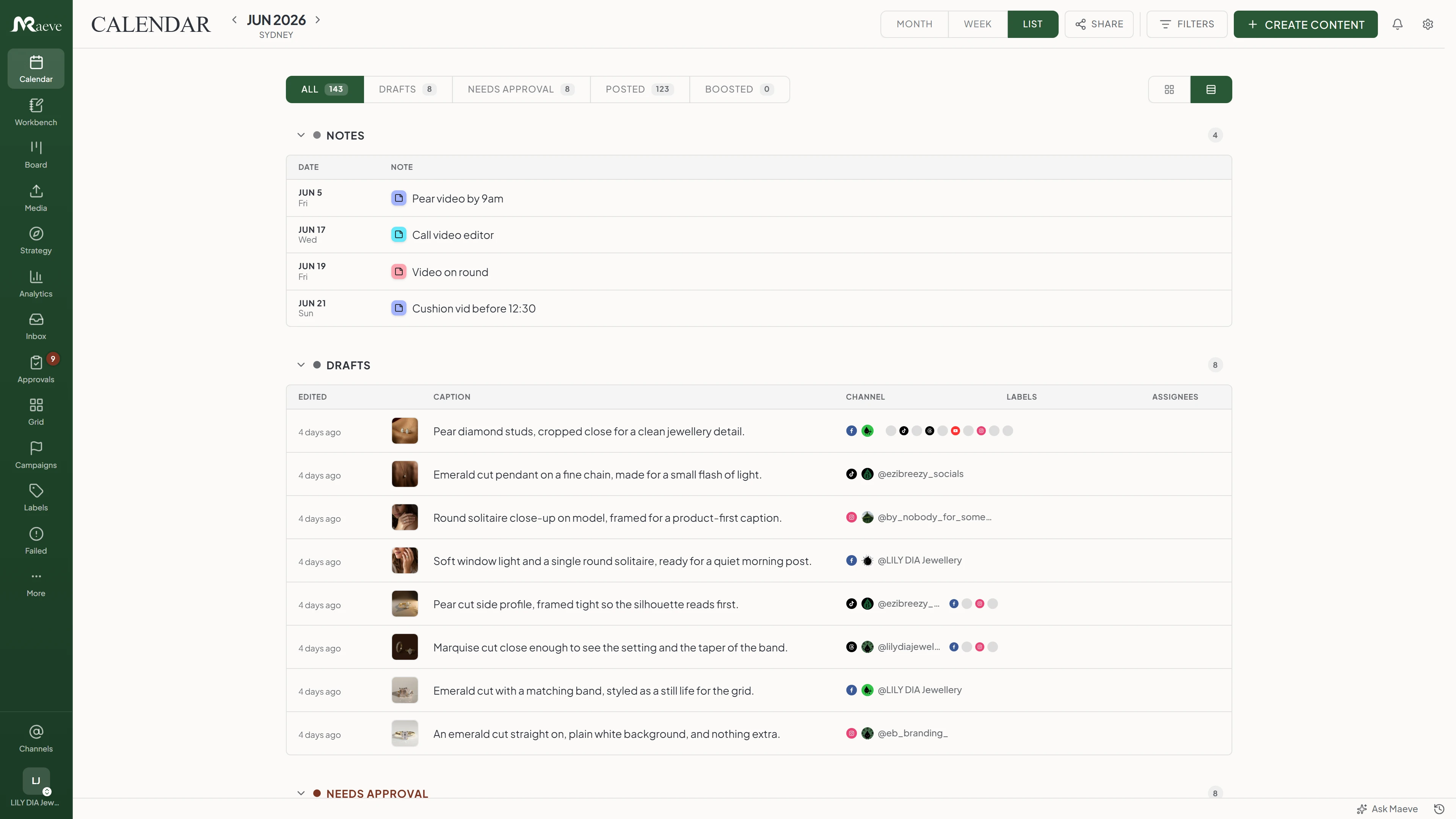Switch calendar to Month view
Screen dimensions: 1456x819
[x=914, y=24]
